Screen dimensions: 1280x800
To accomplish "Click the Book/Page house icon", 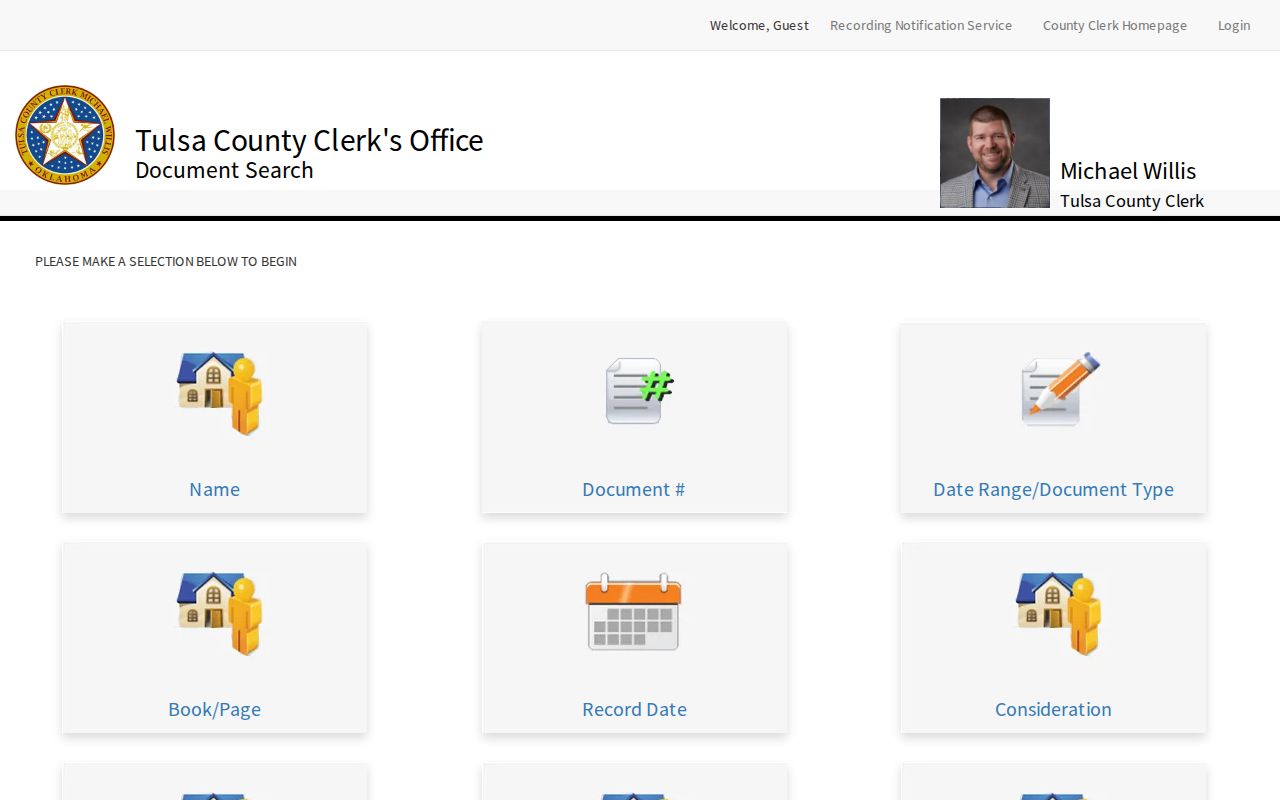I will click(219, 613).
